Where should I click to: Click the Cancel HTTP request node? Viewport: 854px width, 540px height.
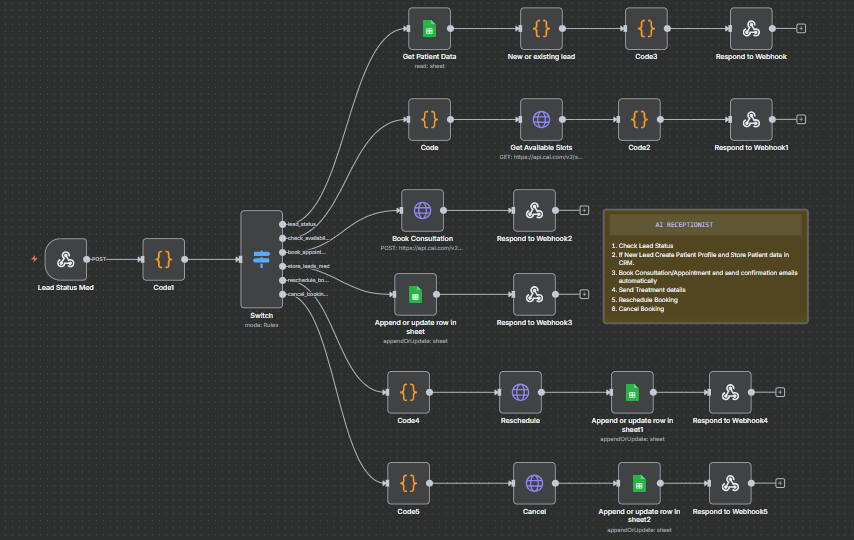click(534, 483)
